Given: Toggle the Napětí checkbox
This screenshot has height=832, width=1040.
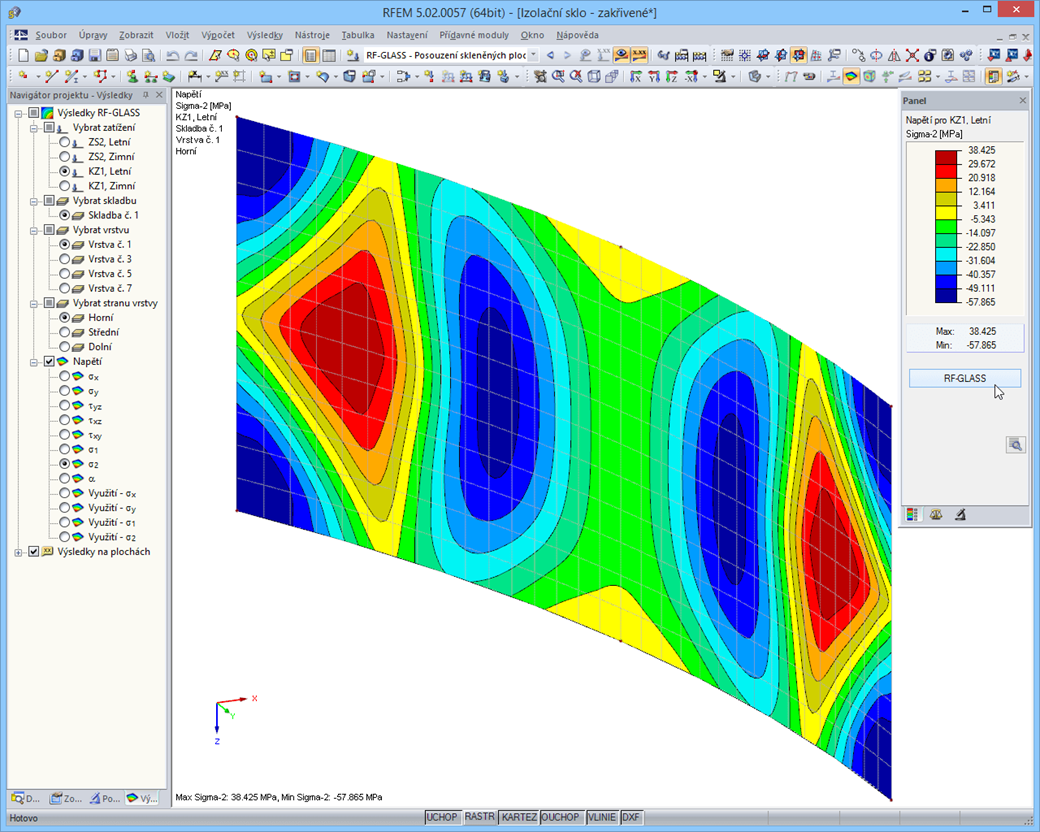Looking at the screenshot, I should tap(49, 362).
